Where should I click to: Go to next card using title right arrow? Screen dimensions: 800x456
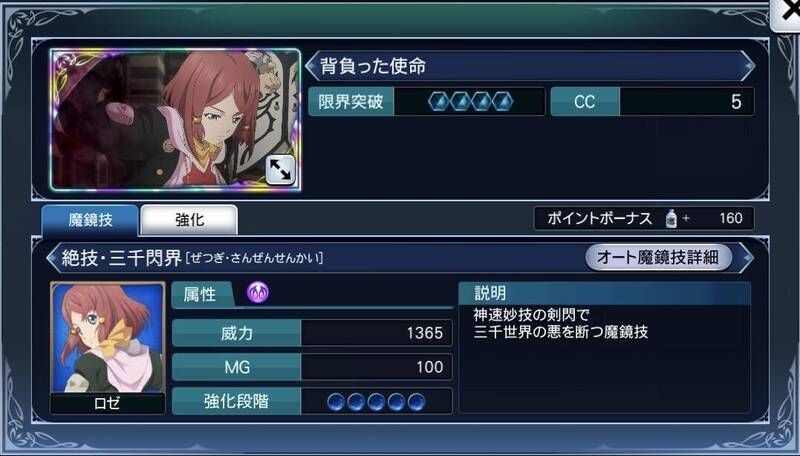click(748, 66)
